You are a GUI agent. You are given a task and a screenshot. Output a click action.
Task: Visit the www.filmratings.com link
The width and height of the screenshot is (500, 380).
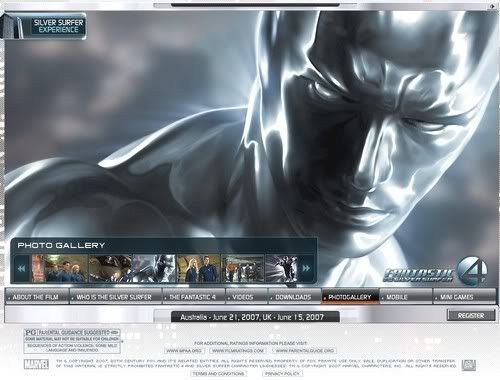click(238, 351)
